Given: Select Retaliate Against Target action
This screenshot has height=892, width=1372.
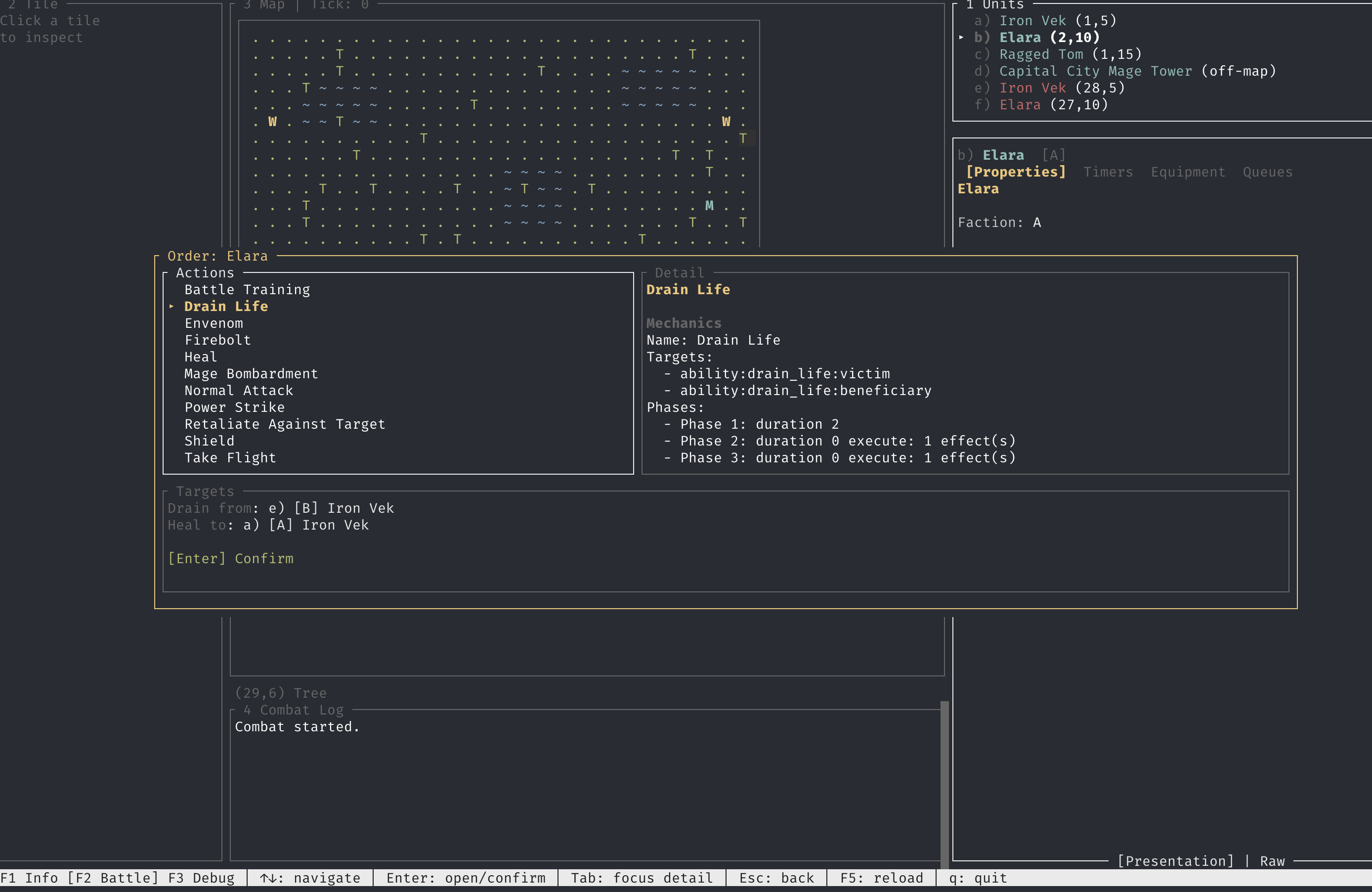Looking at the screenshot, I should tap(285, 424).
